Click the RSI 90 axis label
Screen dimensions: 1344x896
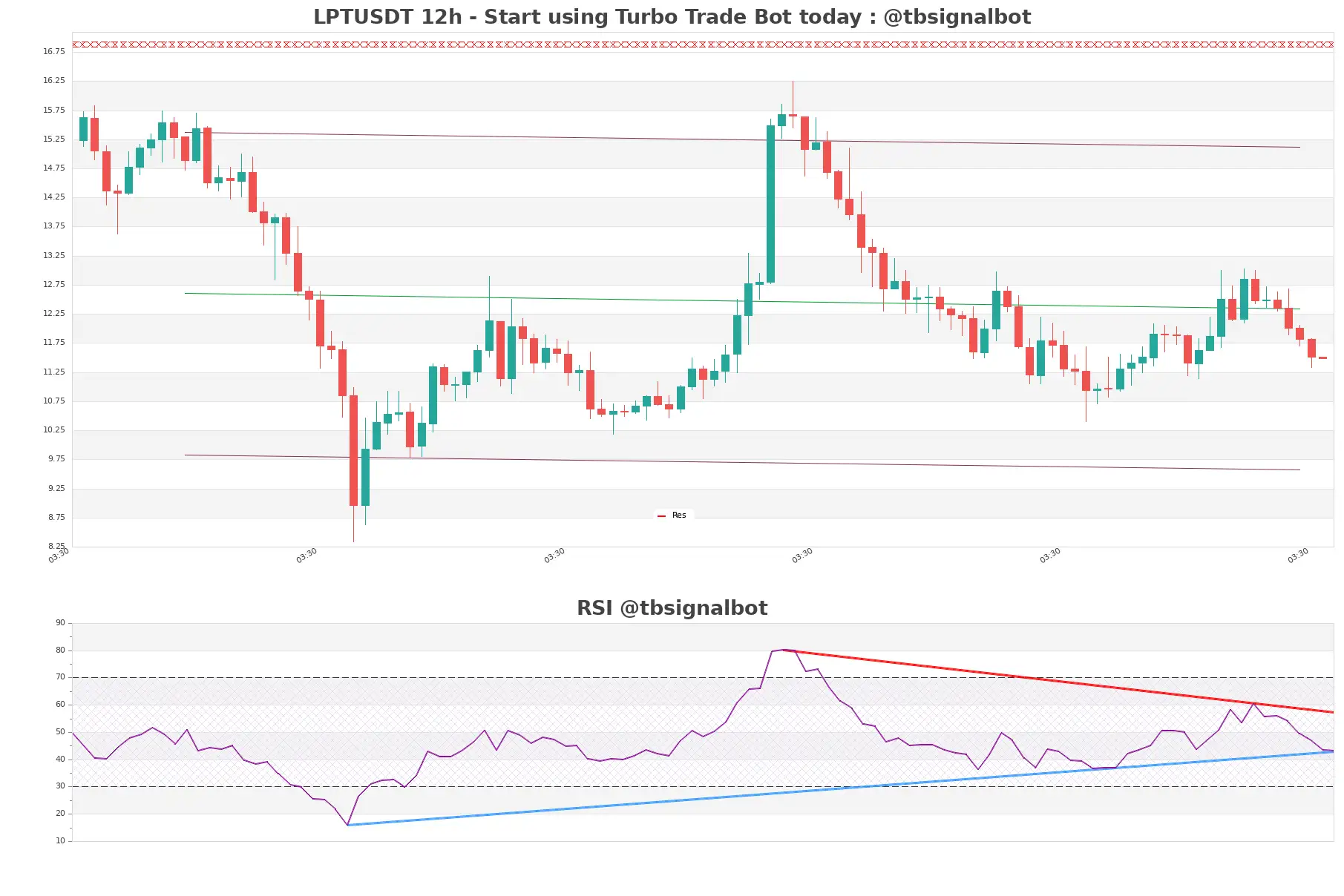(60, 622)
